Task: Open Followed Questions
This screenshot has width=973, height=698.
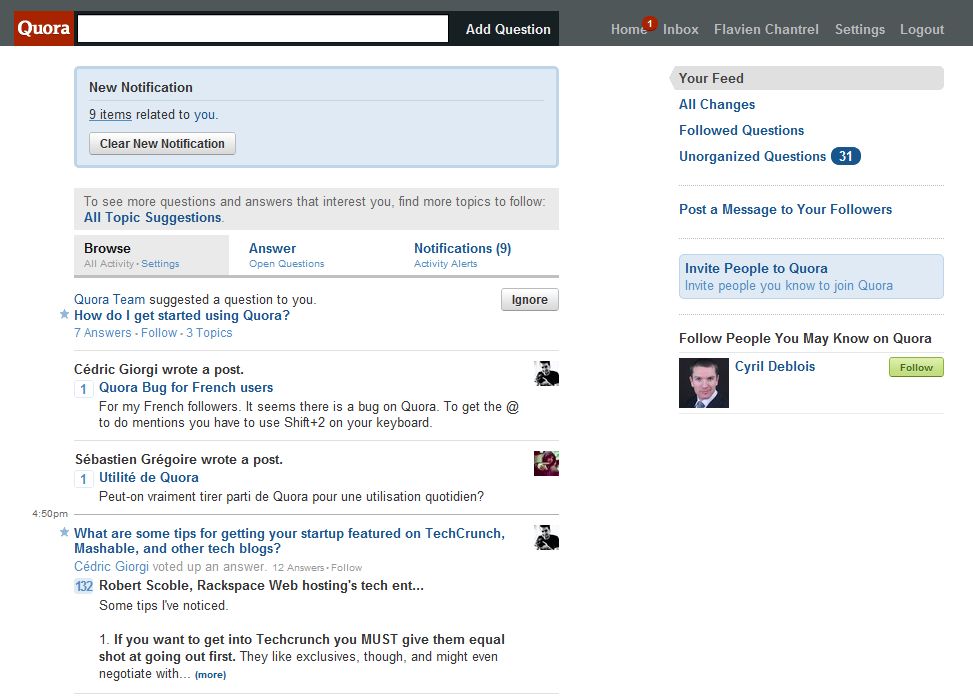Action: tap(741, 130)
